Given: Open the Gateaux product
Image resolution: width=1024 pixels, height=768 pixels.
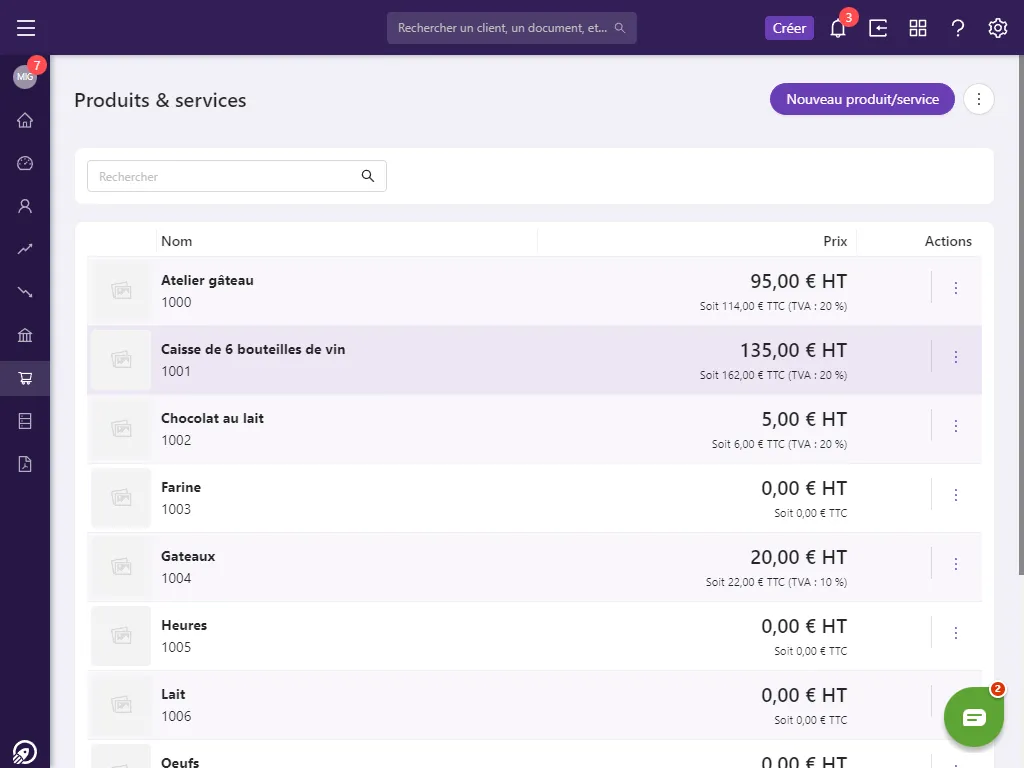Looking at the screenshot, I should tap(188, 556).
